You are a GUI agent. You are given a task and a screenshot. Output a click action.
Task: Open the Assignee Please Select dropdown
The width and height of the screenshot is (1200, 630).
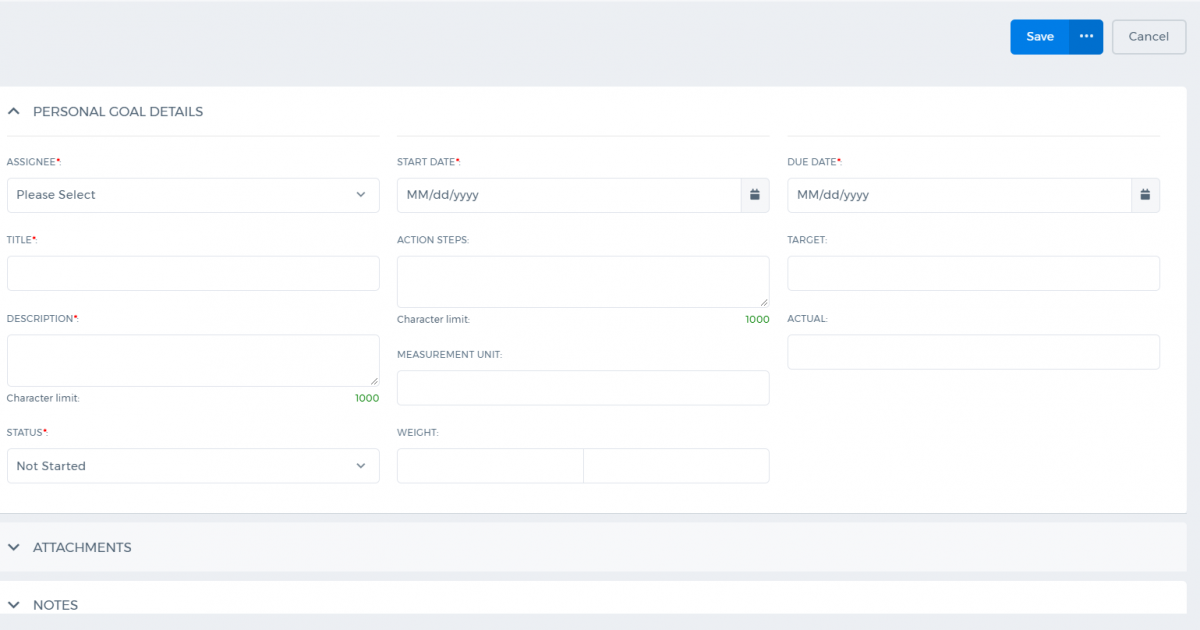pyautogui.click(x=193, y=195)
